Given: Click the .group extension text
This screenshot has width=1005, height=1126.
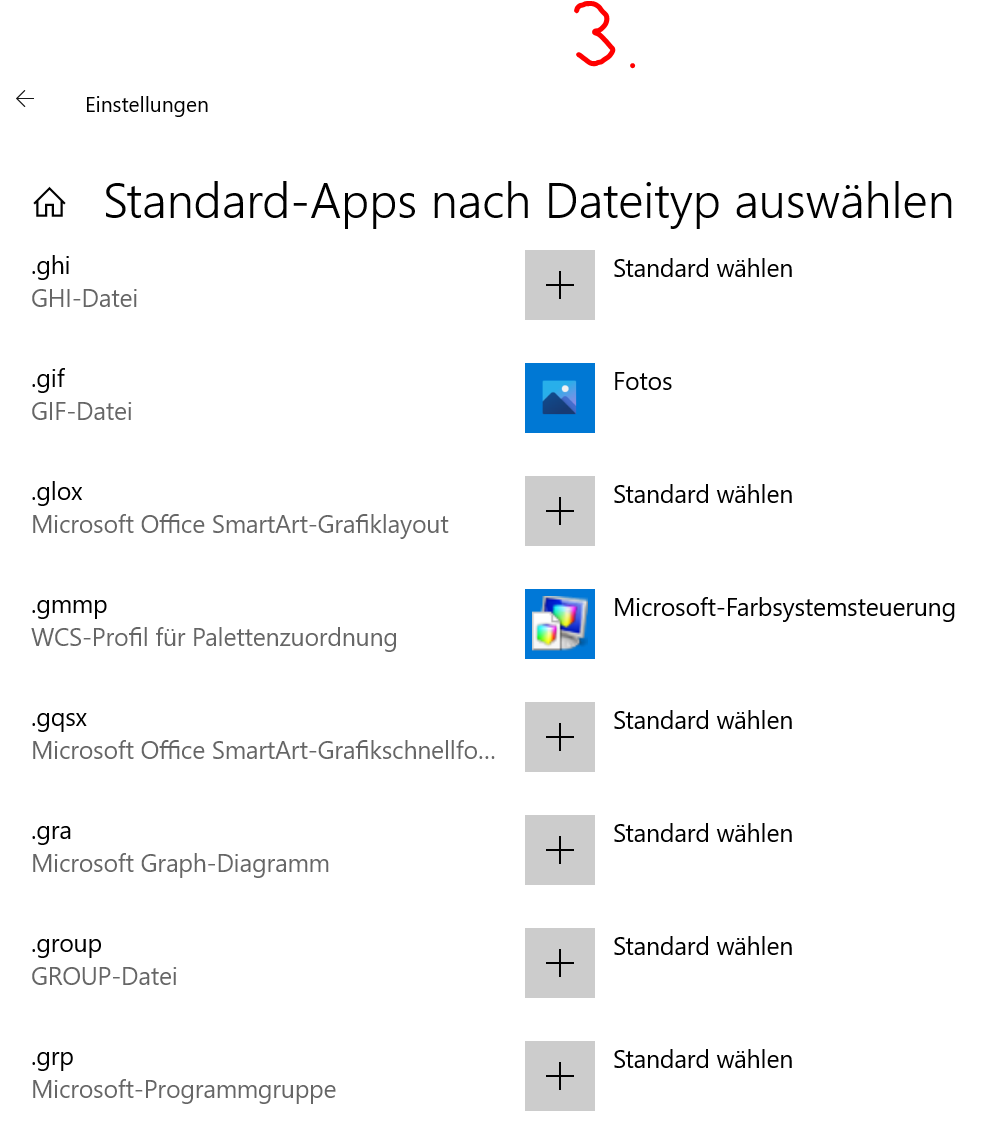Looking at the screenshot, I should [66, 945].
